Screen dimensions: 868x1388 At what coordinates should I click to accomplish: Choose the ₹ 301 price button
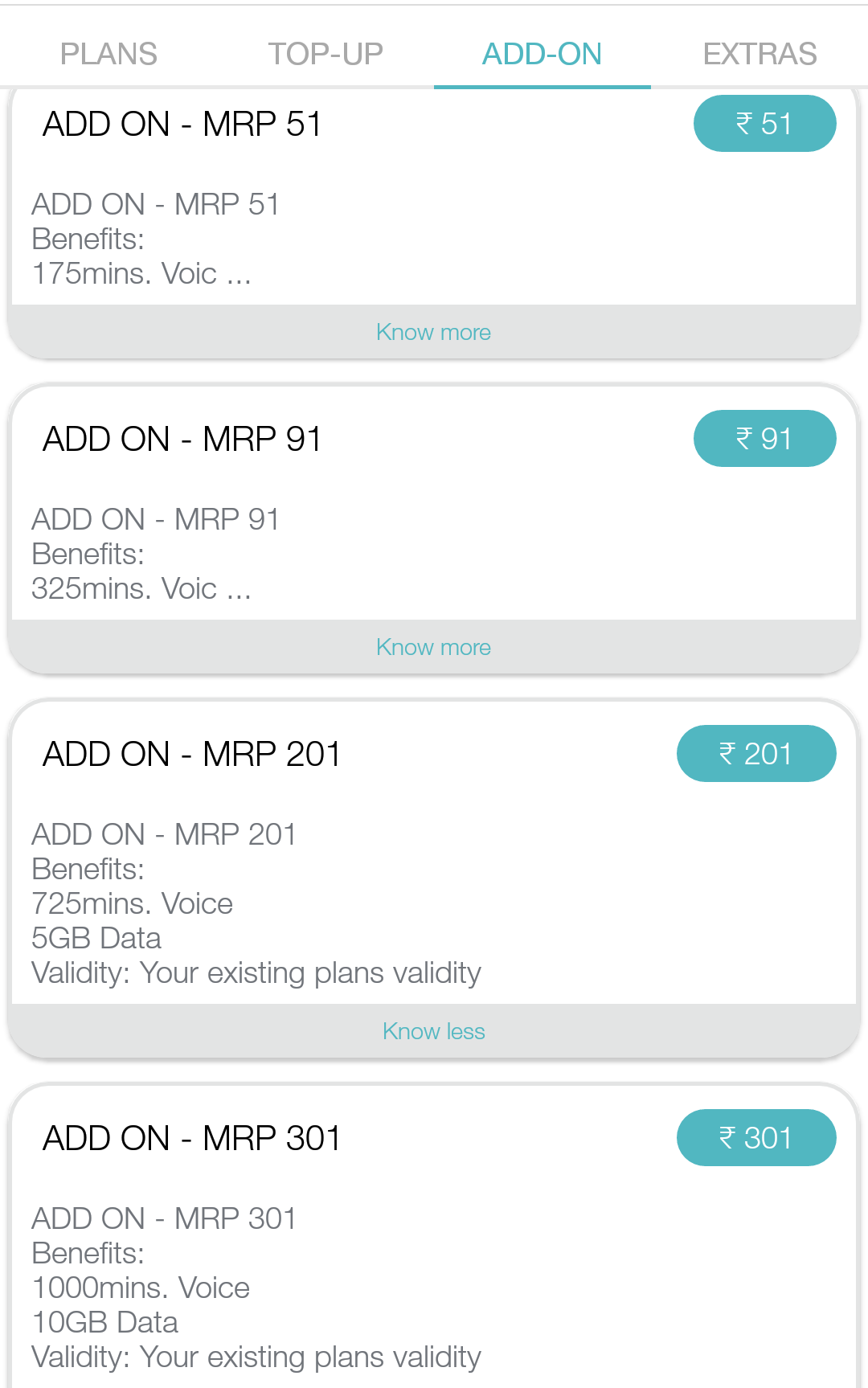tap(756, 1138)
